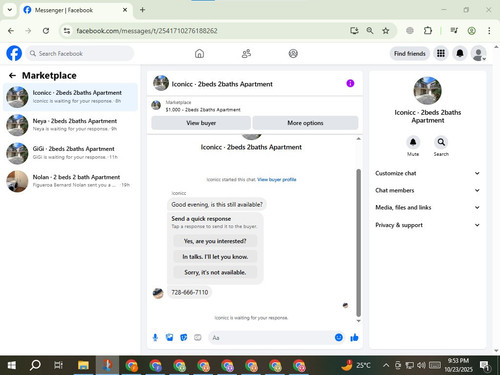Image resolution: width=500 pixels, height=375 pixels.
Task: Click the 728-666-7110 message bubble
Action: pyautogui.click(x=190, y=292)
